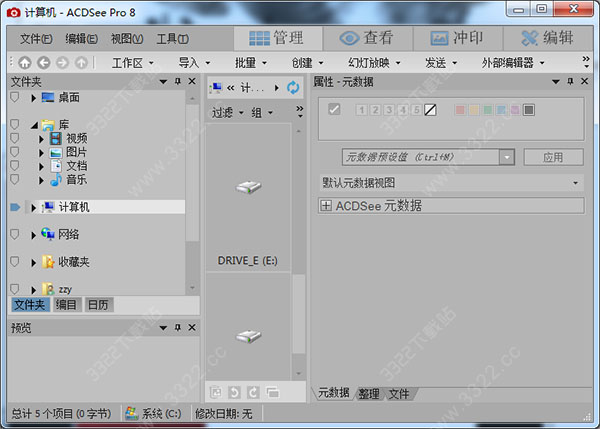Go up one folder level icon
This screenshot has height=429, width=600.
81,62
